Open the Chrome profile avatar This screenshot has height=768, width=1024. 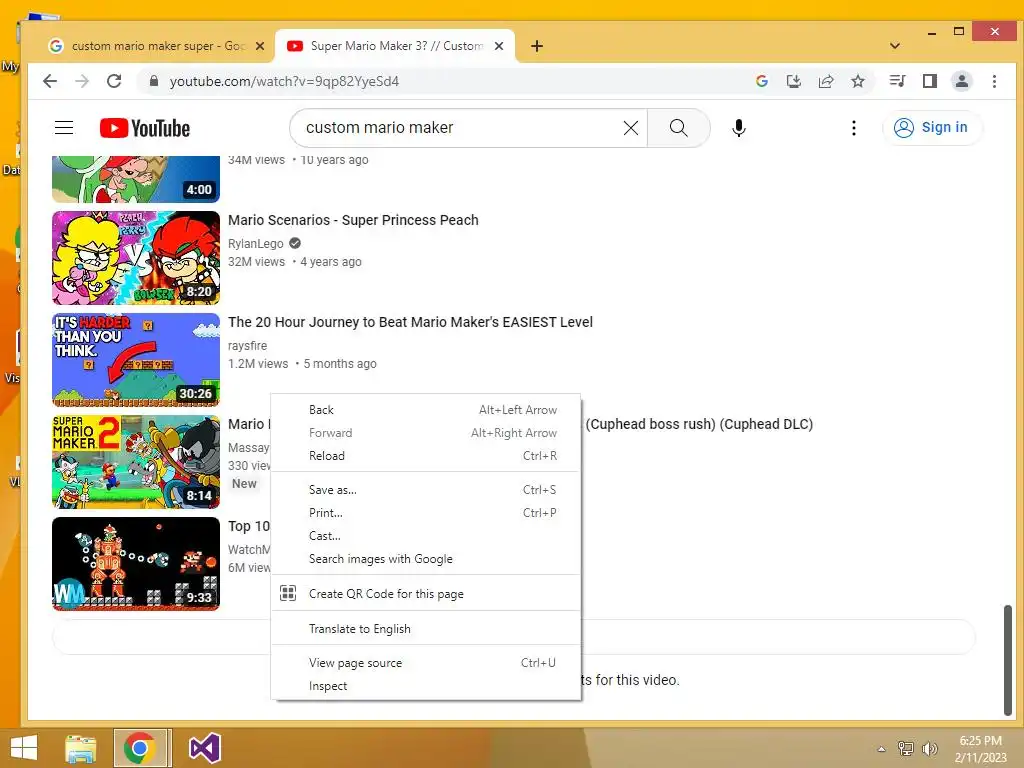(961, 81)
